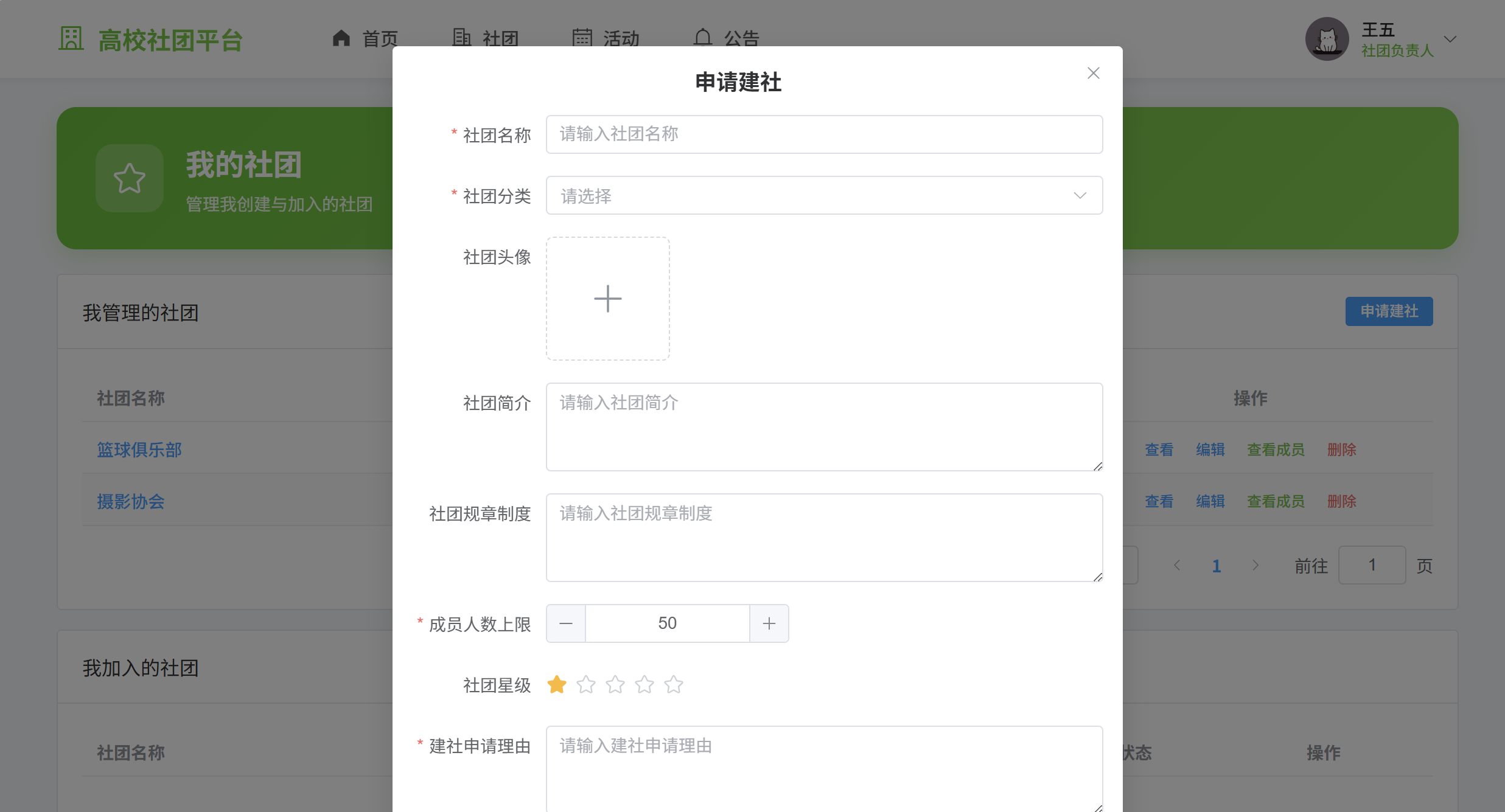Upload 社团头像 via plus box

(608, 299)
